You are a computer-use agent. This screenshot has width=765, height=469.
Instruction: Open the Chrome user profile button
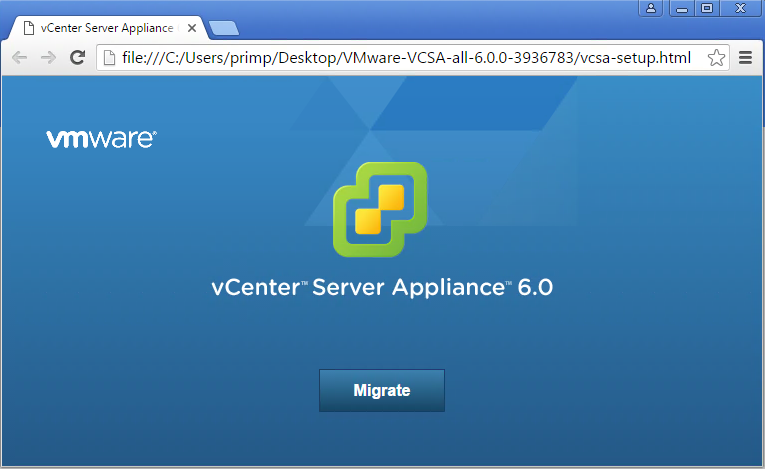651,8
